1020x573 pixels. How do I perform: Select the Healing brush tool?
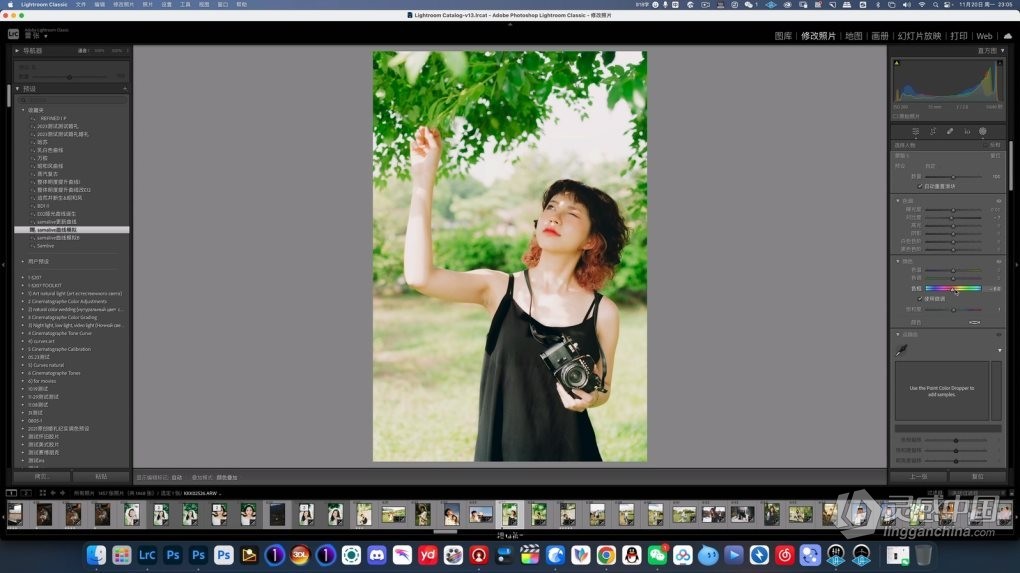(x=950, y=131)
